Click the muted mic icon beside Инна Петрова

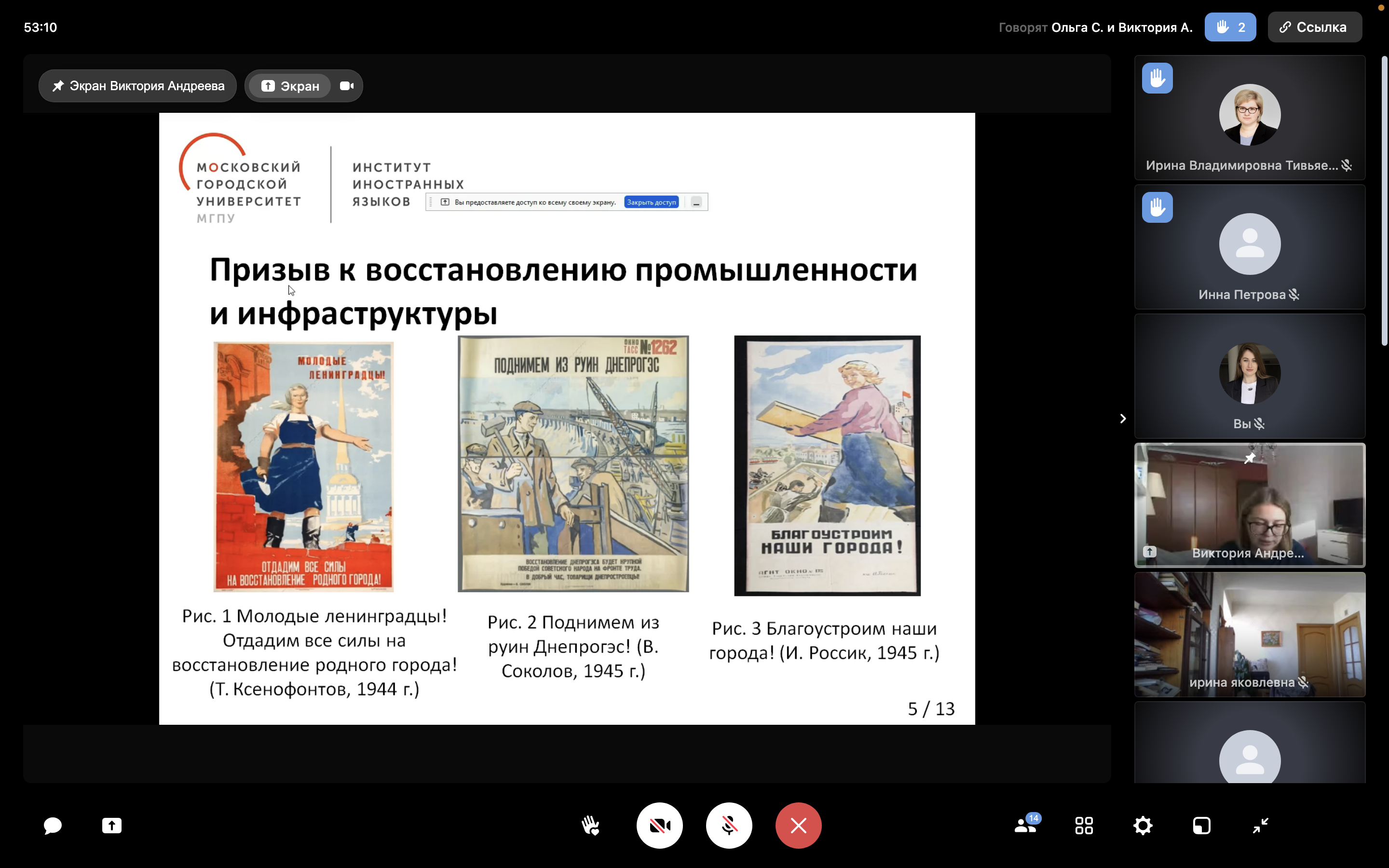(1294, 295)
